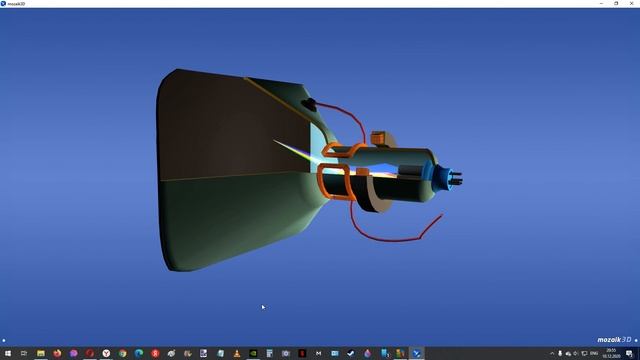Minimize the mozaik3D window
640x360 pixels.
point(601,4)
